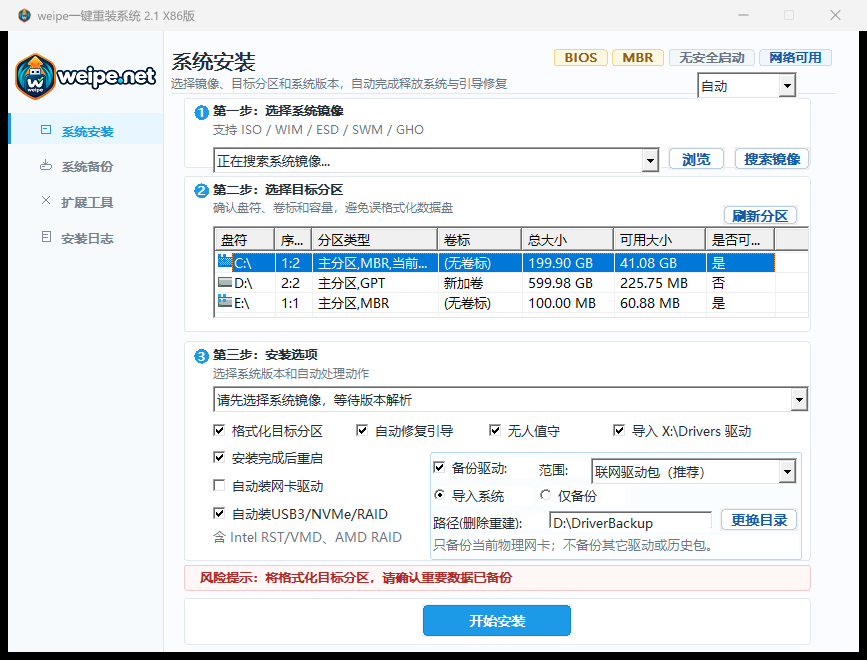Click the 开始安装 button

tap(497, 621)
